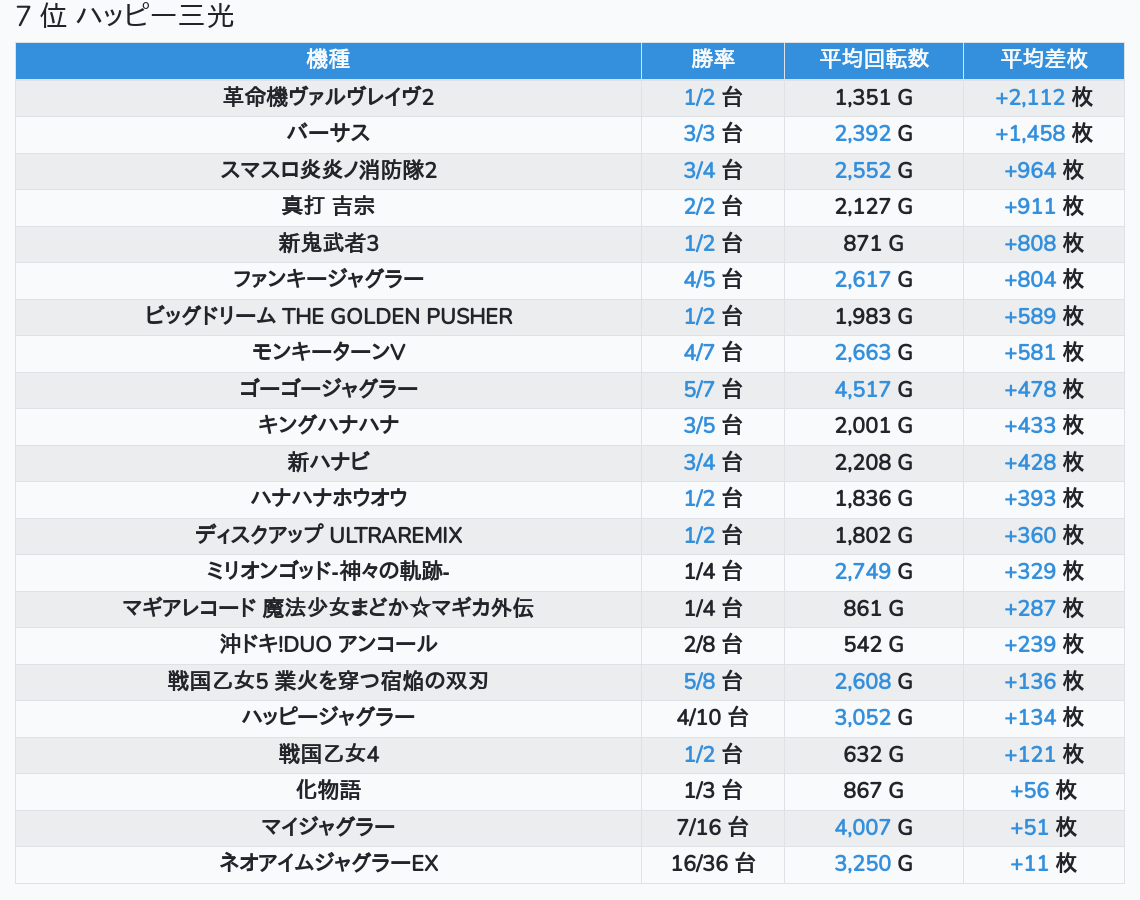Select the バーサス machine name
Viewport: 1140px width, 900px height.
328,134
